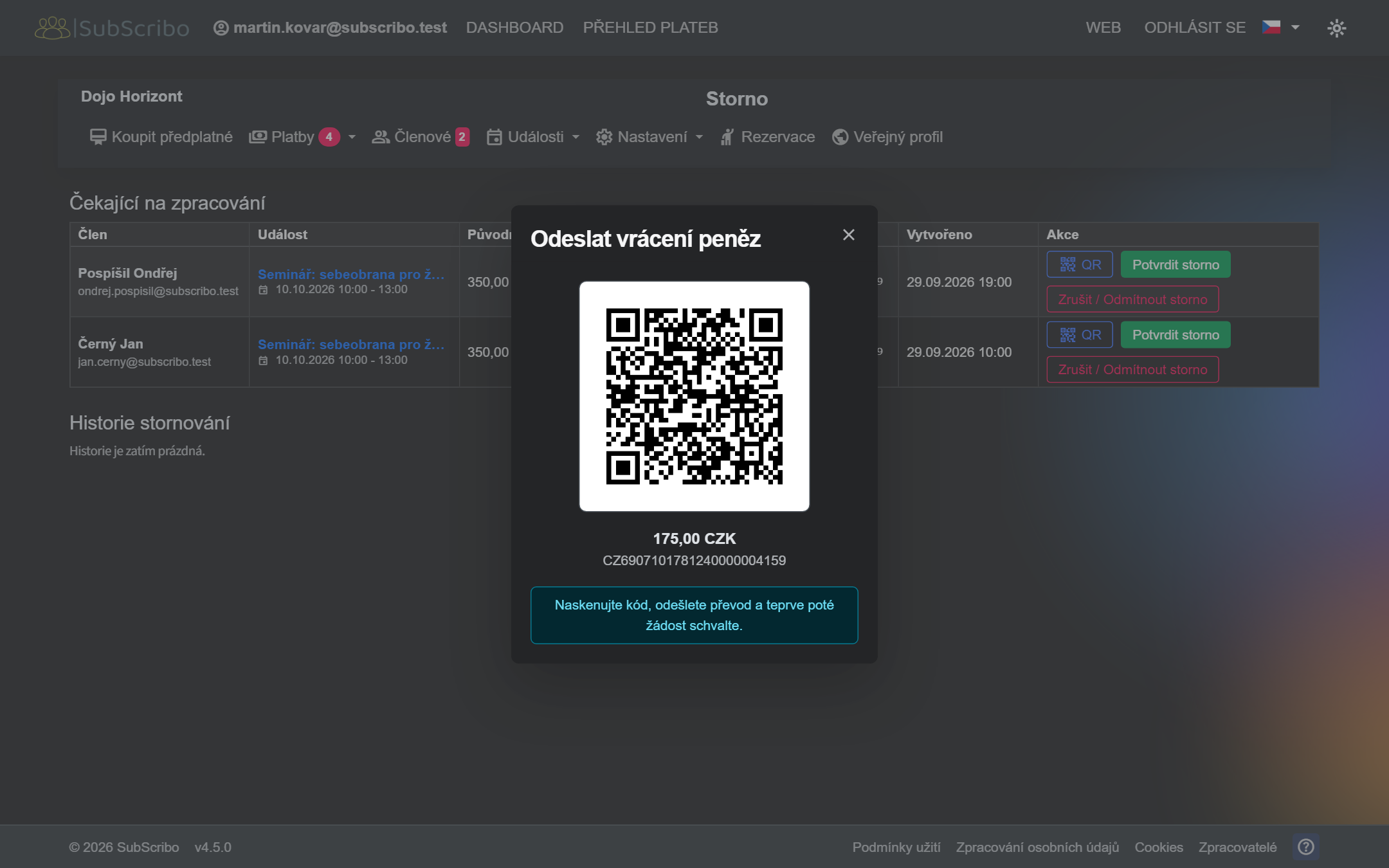
Task: Open Podmínky užití footer link
Action: coord(896,847)
